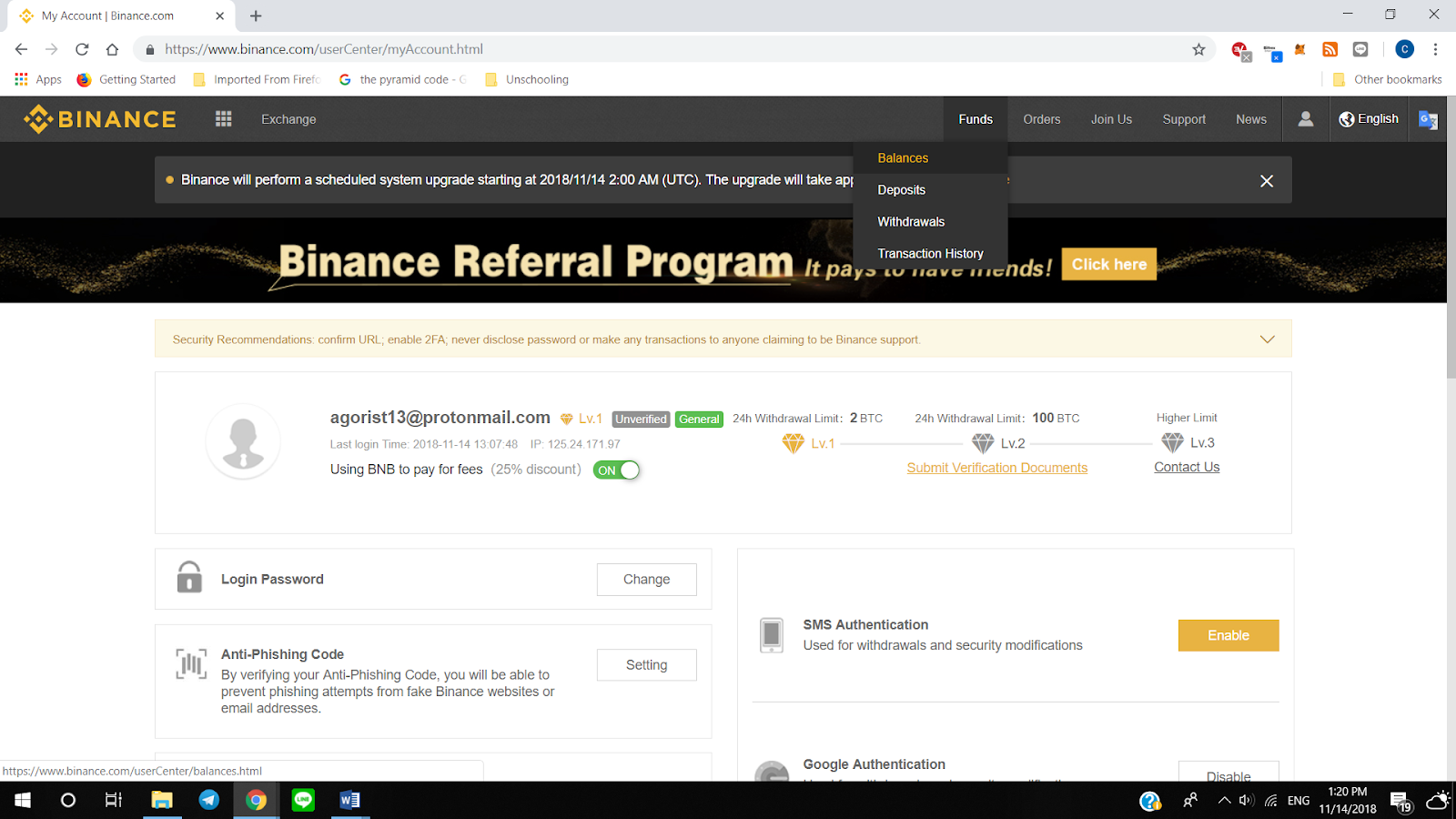
Task: Open the Getting Started bookmark
Action: click(126, 79)
